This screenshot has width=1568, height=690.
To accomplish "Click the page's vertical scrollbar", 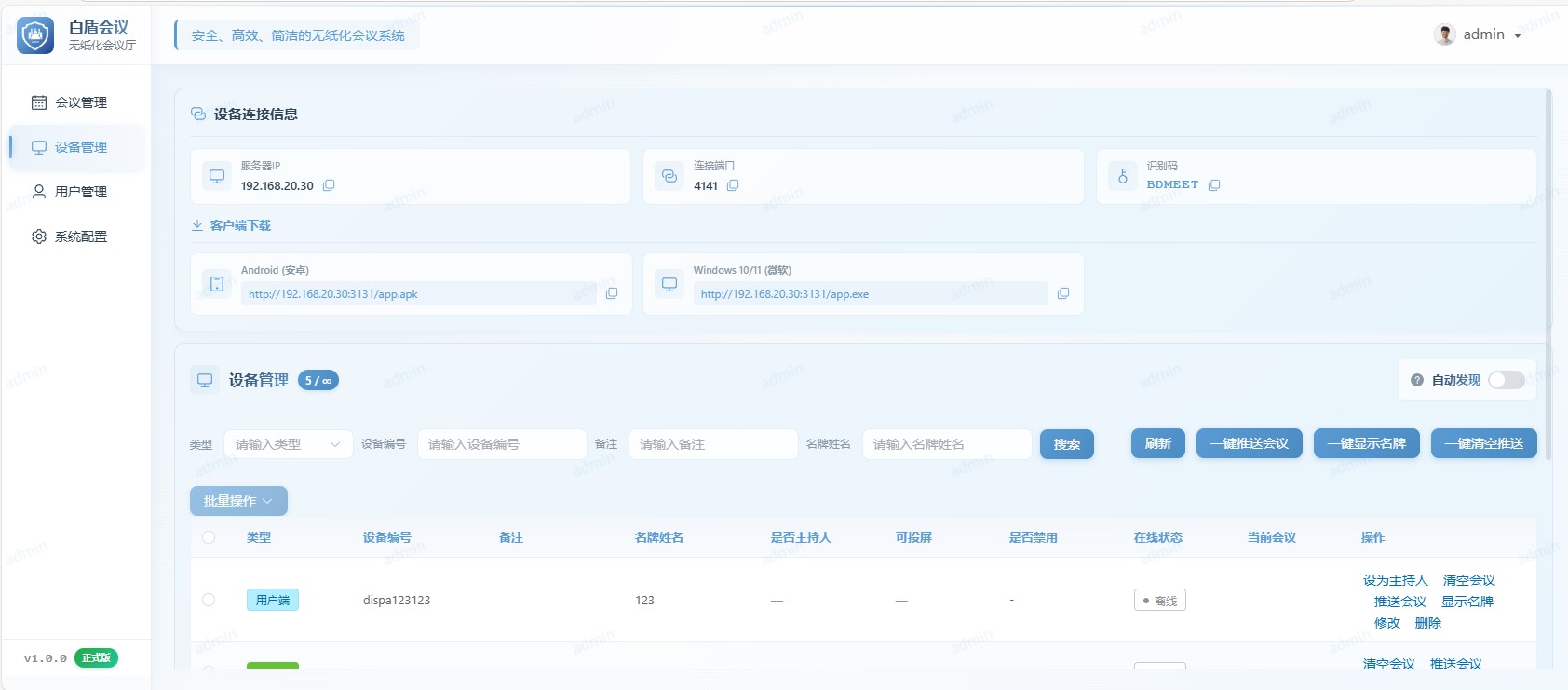I will (x=1548, y=279).
